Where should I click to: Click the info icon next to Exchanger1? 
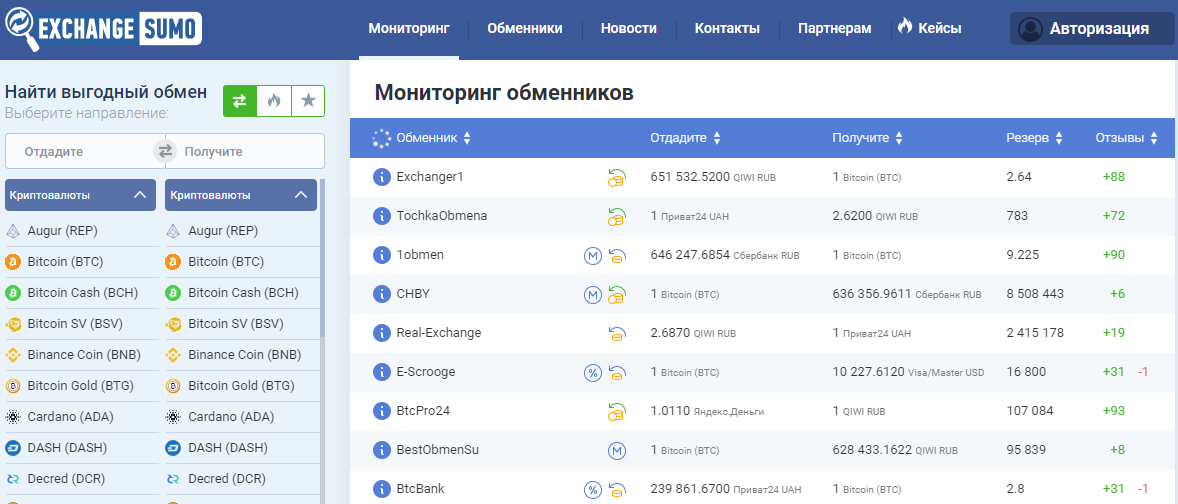coord(380,177)
